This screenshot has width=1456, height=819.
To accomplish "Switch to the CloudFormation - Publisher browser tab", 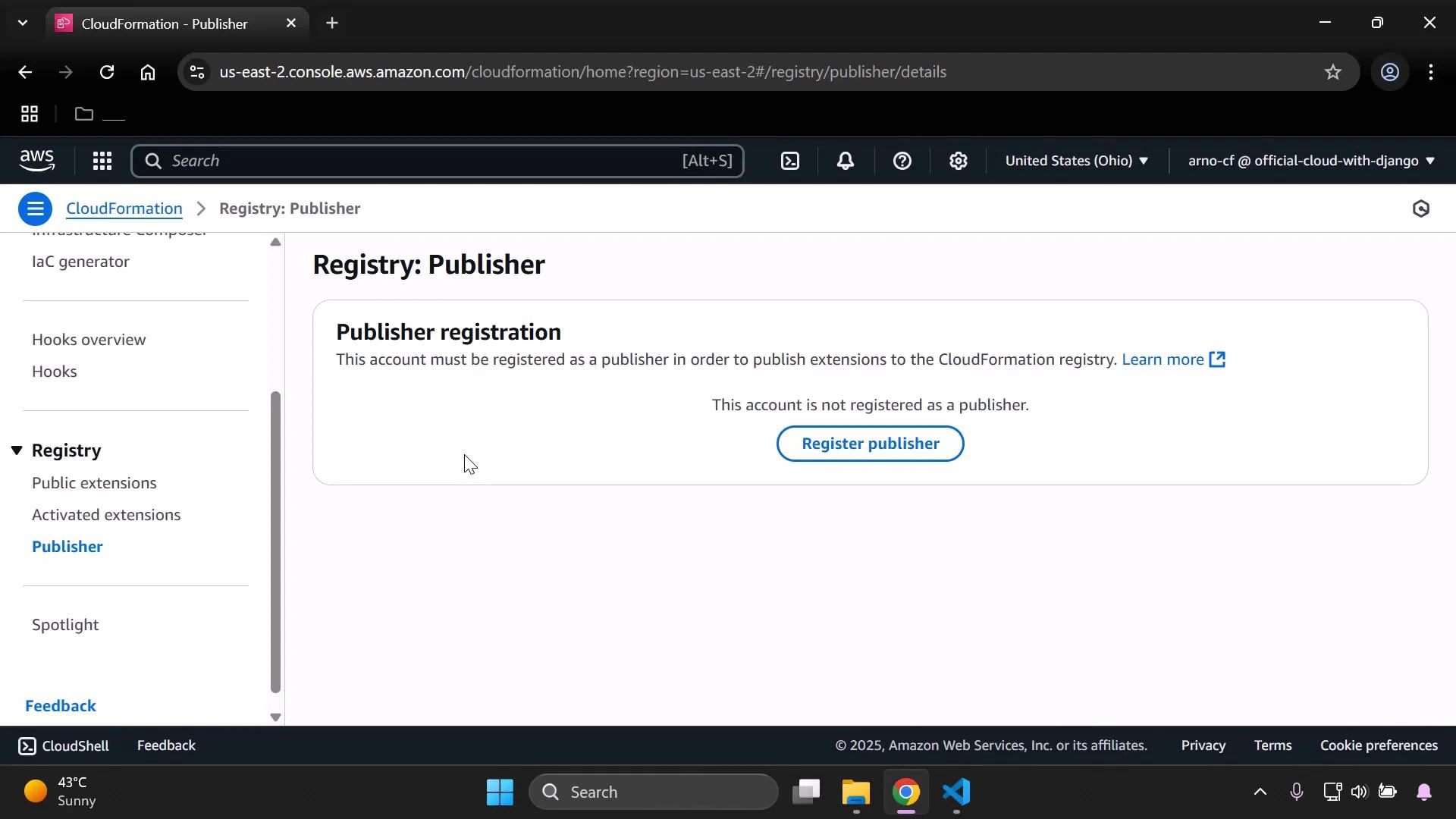I will (163, 23).
